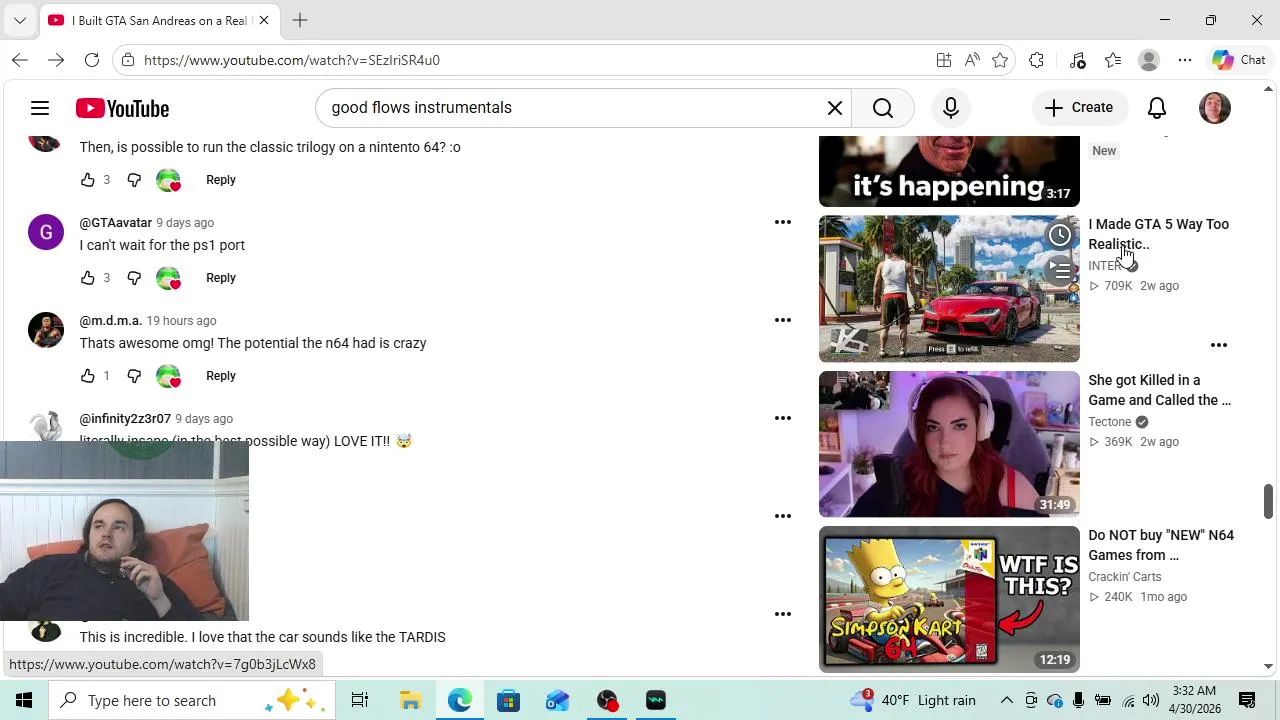View site information lock icon
Viewport: 1280px width, 720px height.
click(128, 60)
